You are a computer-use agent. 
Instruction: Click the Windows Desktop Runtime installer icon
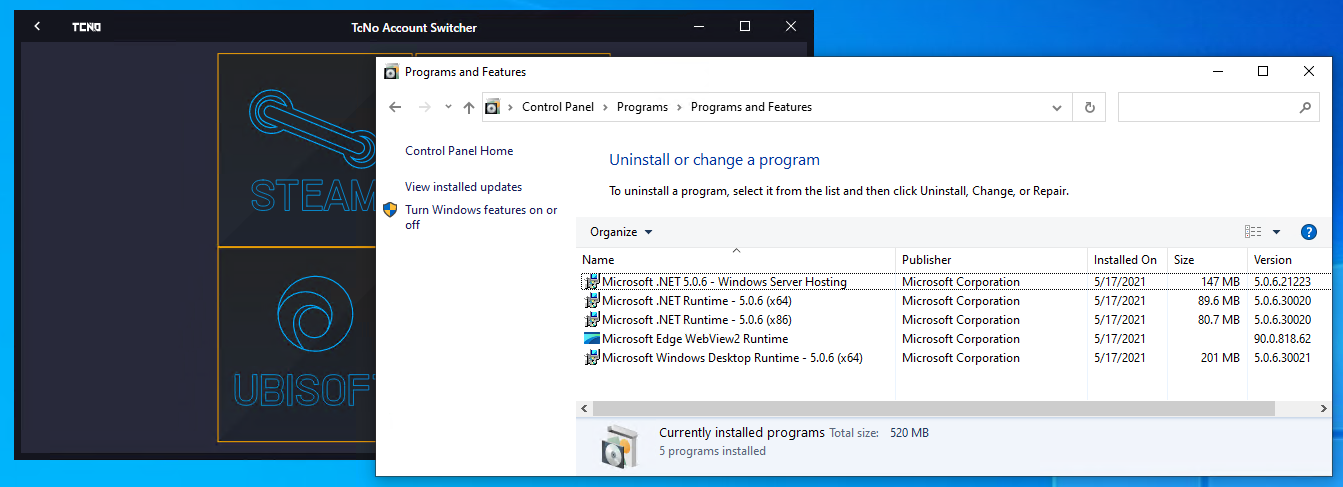(591, 358)
